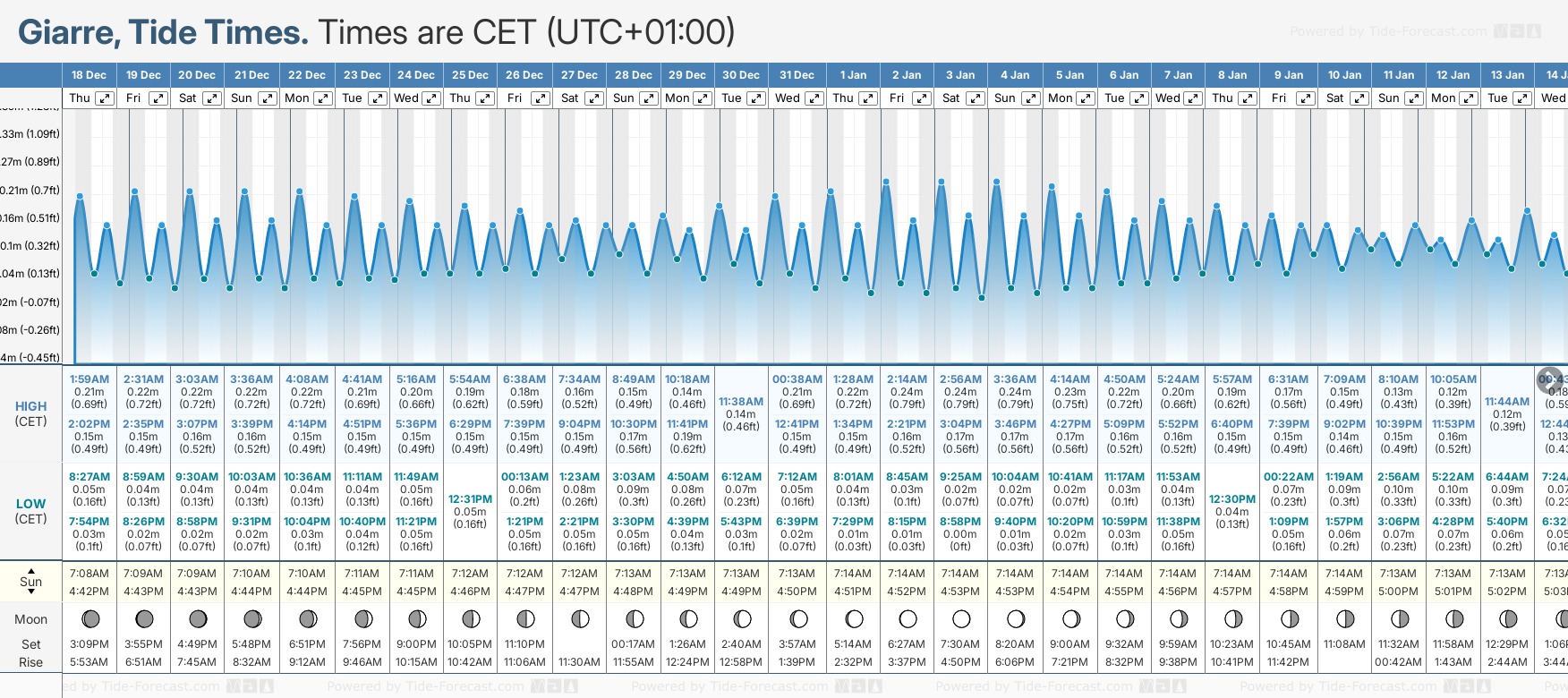The width and height of the screenshot is (1568, 698).
Task: Click the down arrow below the Sun label
Action: pyautogui.click(x=31, y=592)
